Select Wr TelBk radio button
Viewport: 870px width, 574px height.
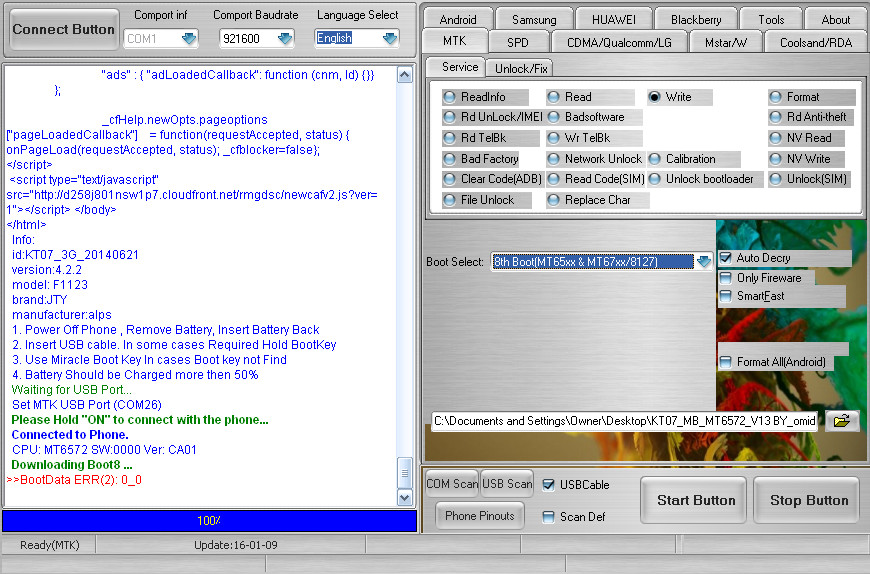594,138
